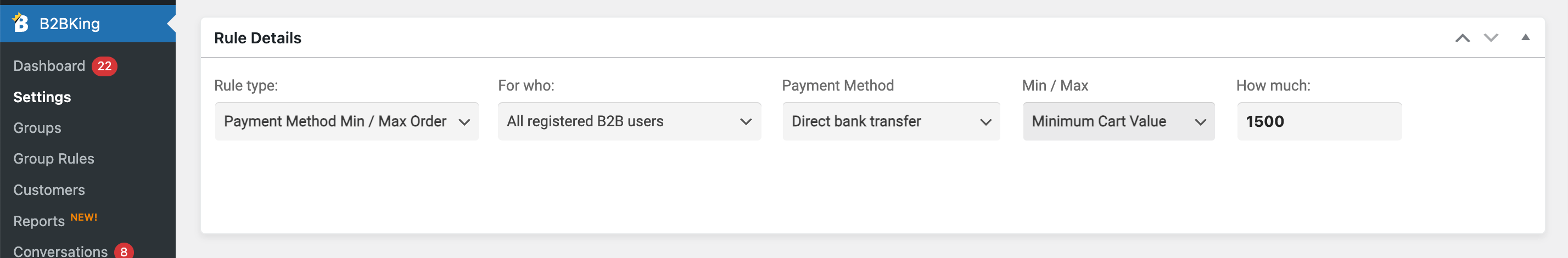The width and height of the screenshot is (1568, 258).
Task: Click the B2BKing logo icon
Action: pos(21,23)
